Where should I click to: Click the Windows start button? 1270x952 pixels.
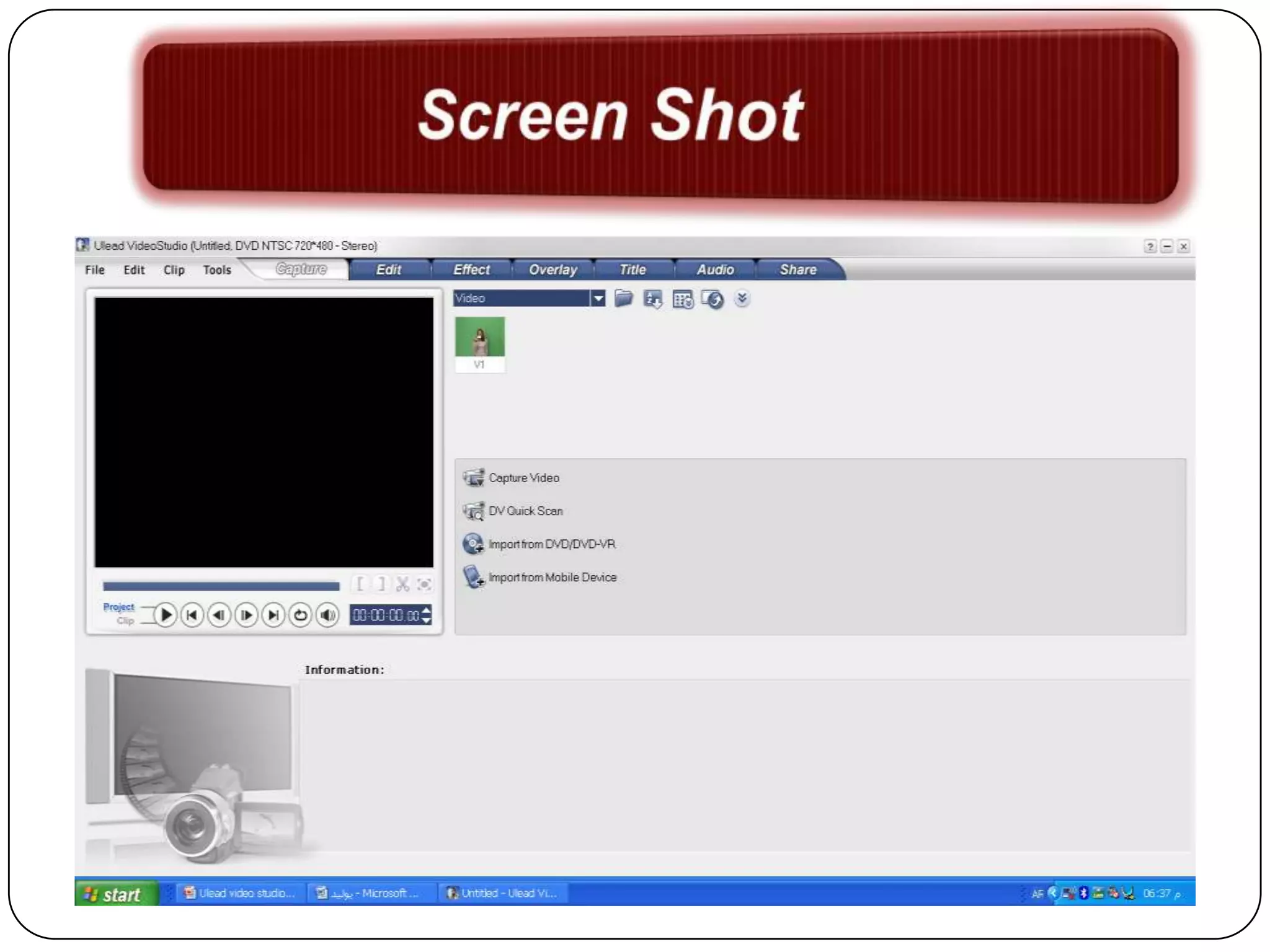click(x=116, y=894)
